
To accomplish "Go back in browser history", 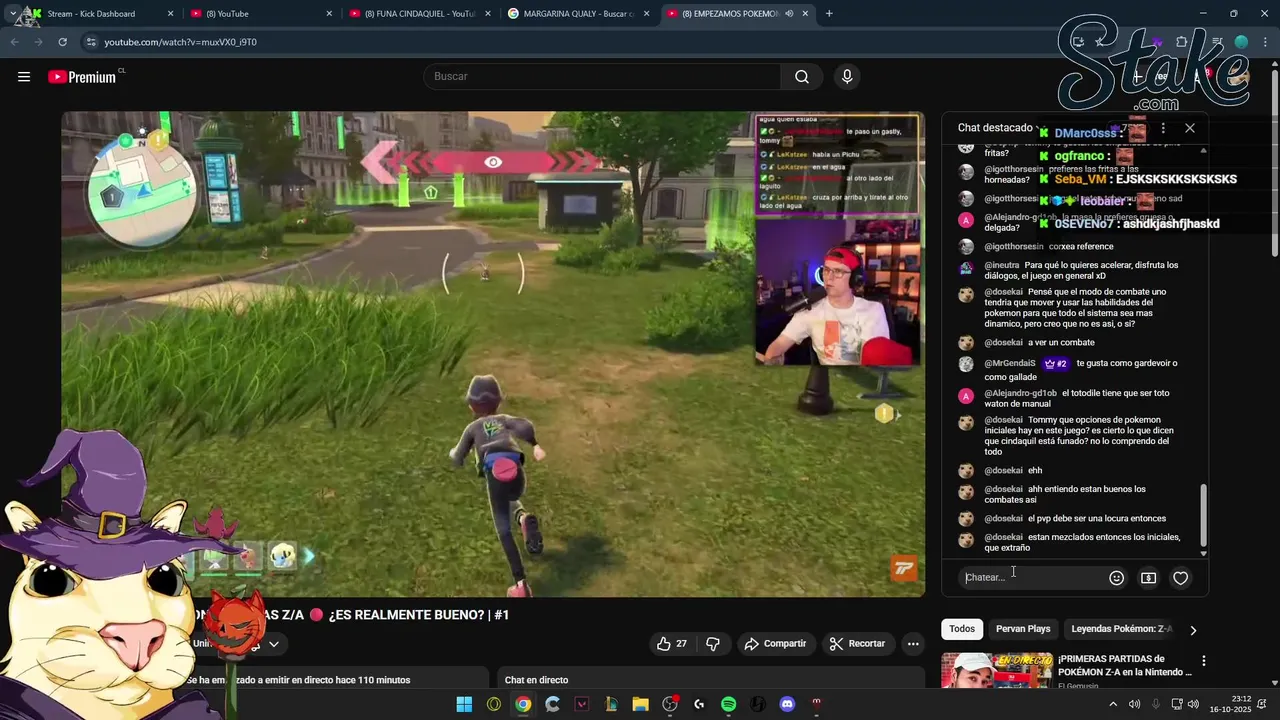I will (14, 42).
